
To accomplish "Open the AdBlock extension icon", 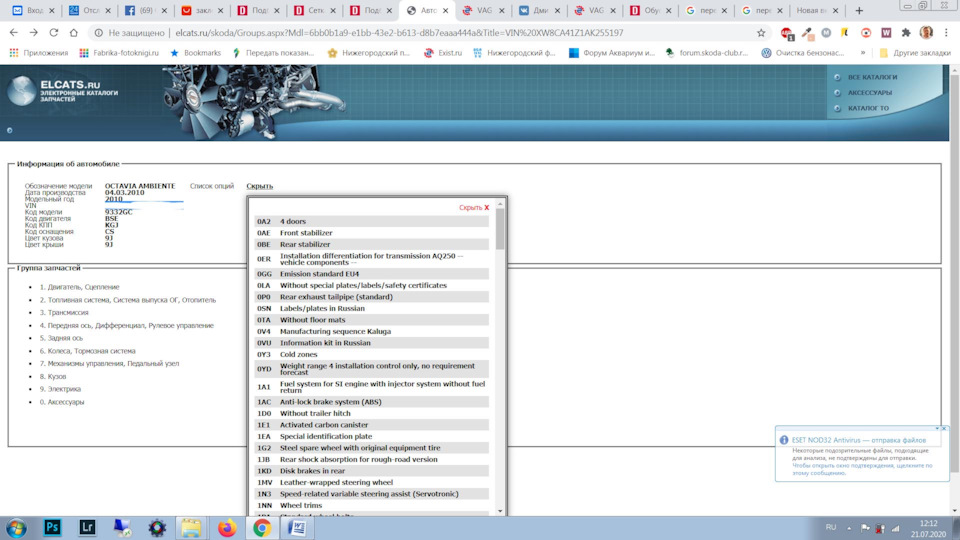I will [x=787, y=33].
